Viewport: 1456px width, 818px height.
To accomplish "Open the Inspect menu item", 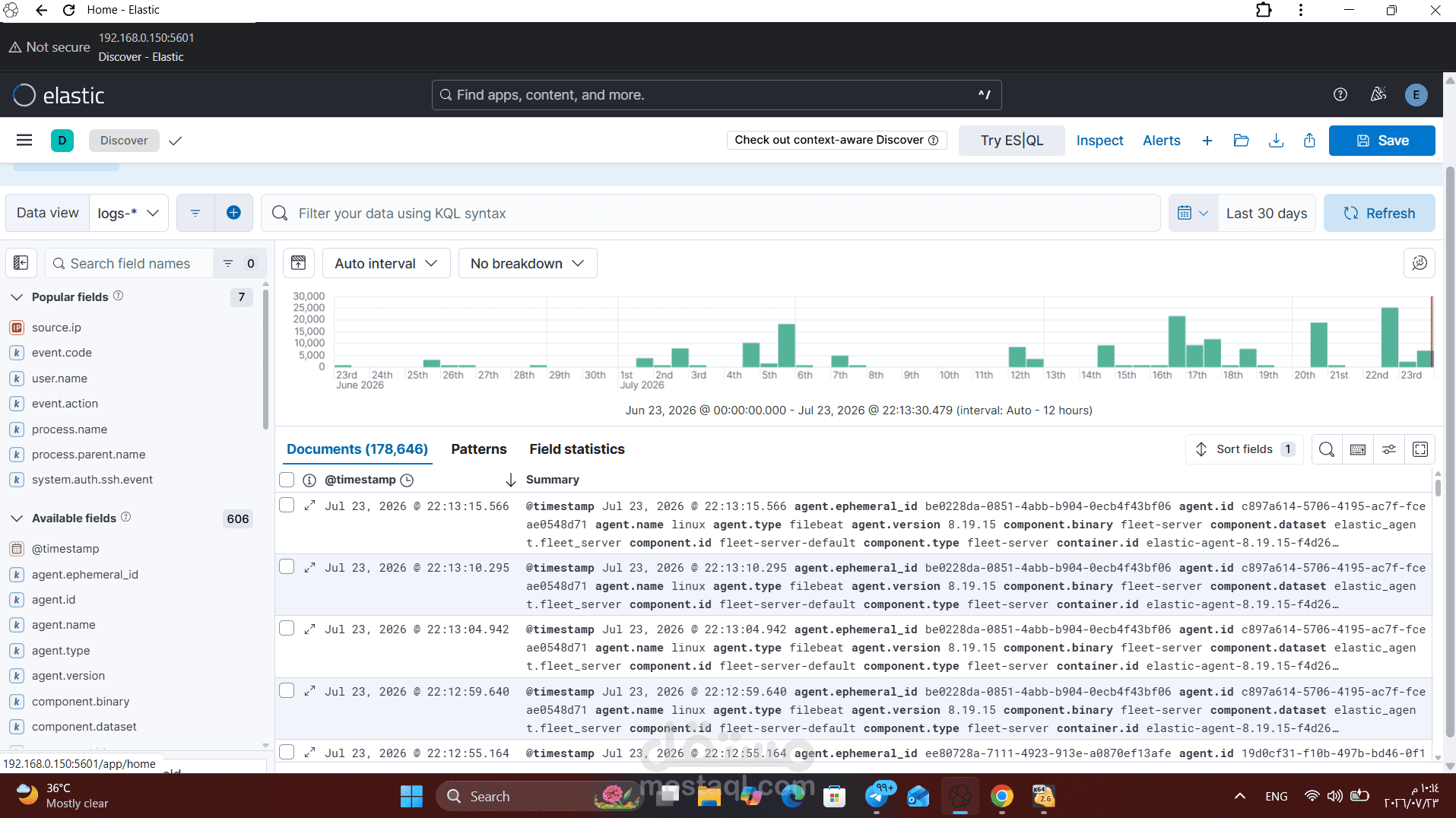I will (1099, 141).
